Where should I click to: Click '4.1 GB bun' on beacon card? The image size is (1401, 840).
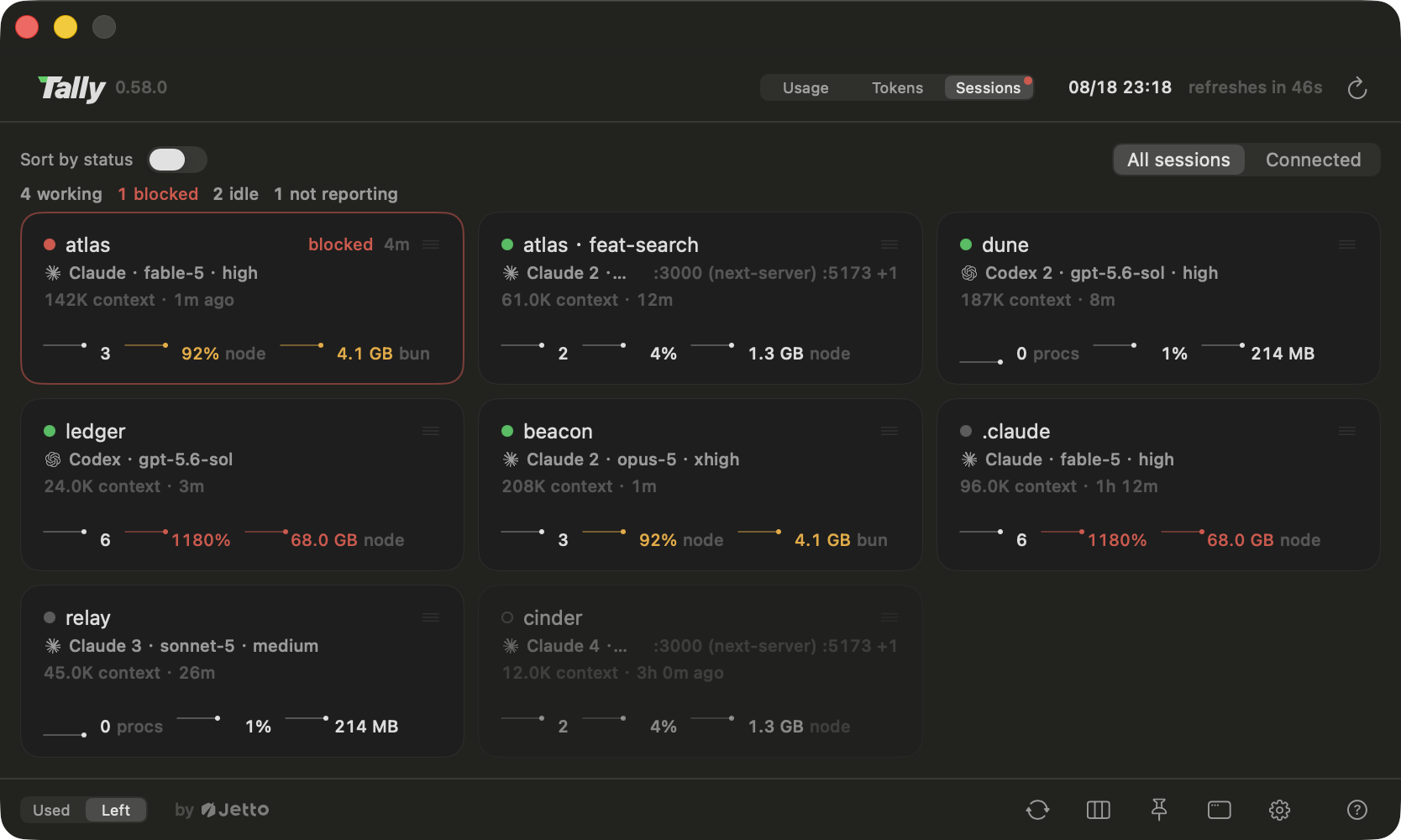[x=841, y=540]
